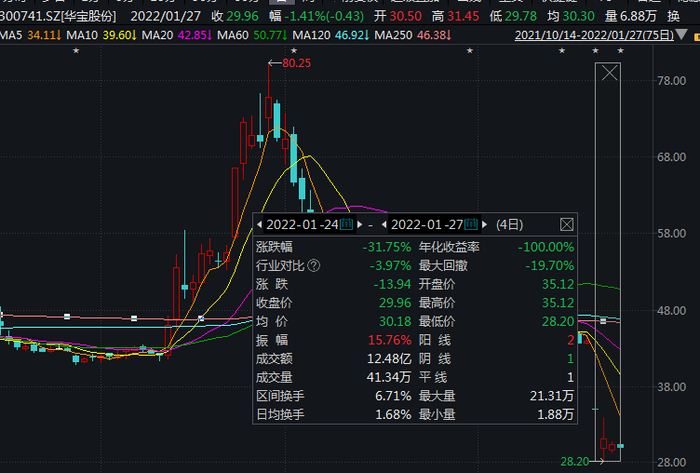Close the interval statistics popup

pyautogui.click(x=567, y=224)
